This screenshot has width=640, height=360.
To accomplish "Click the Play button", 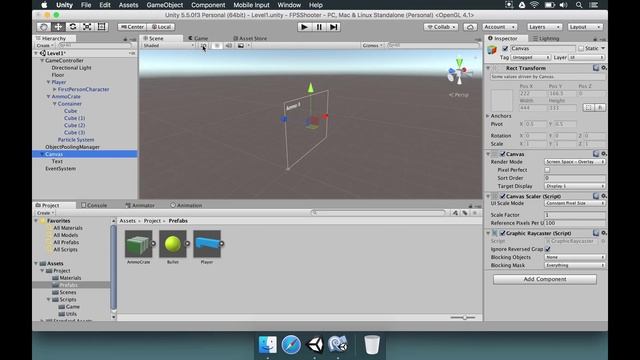I will (x=304, y=27).
